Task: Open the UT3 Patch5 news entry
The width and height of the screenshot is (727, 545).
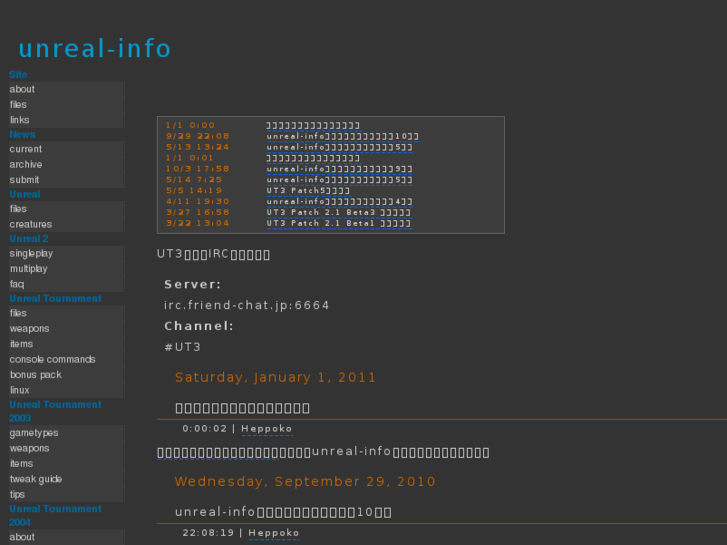Action: click(x=308, y=191)
